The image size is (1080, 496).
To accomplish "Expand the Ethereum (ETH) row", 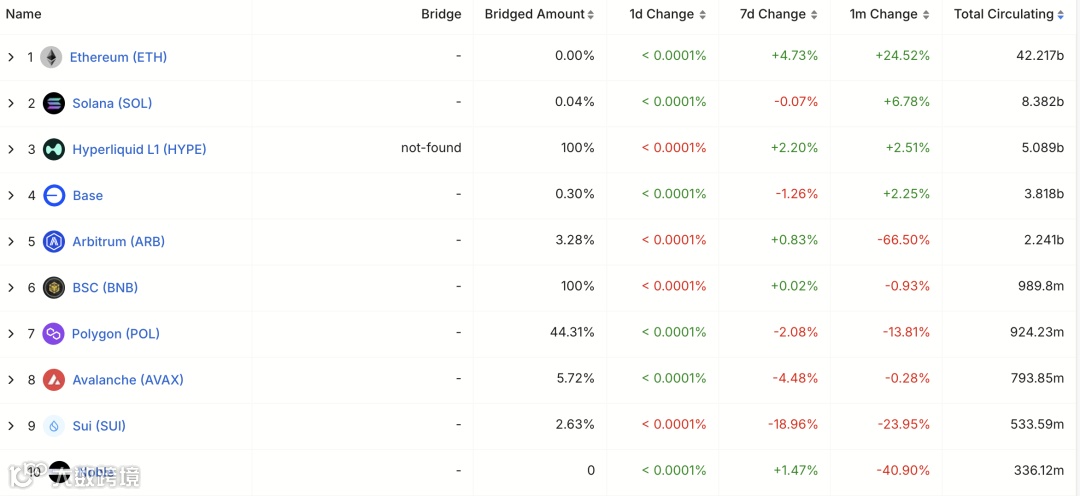I will coord(11,57).
